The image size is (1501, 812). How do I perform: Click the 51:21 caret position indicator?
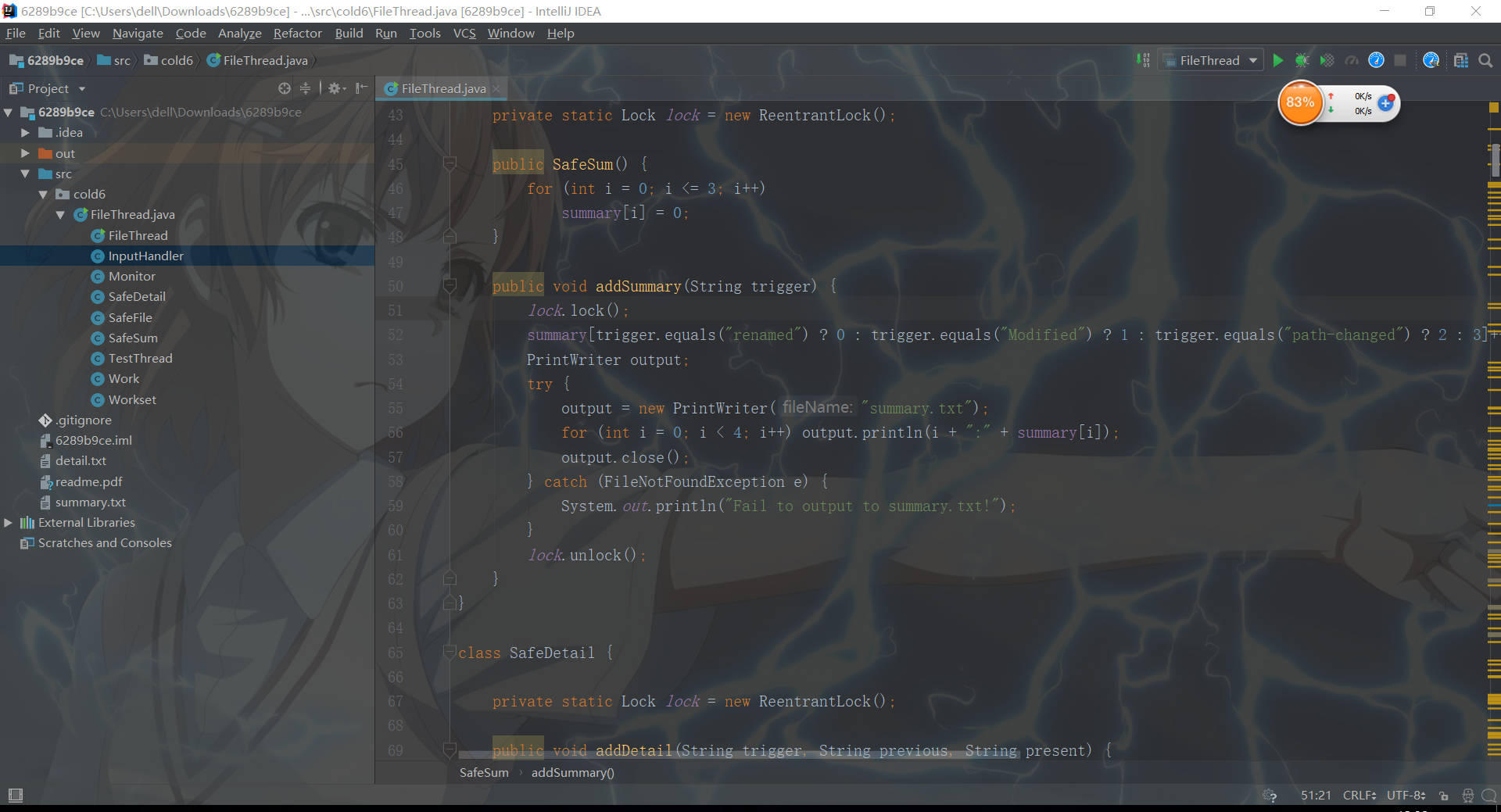click(1316, 795)
